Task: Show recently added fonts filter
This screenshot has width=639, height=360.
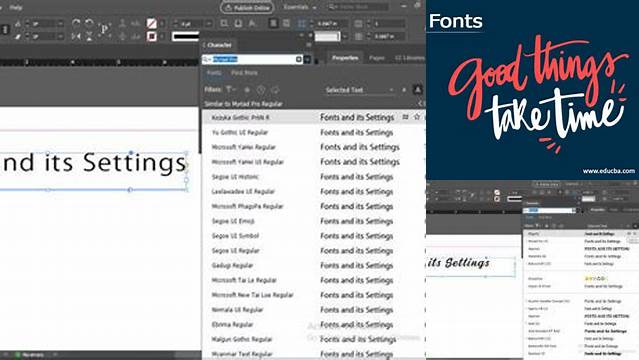Action: tap(261, 90)
